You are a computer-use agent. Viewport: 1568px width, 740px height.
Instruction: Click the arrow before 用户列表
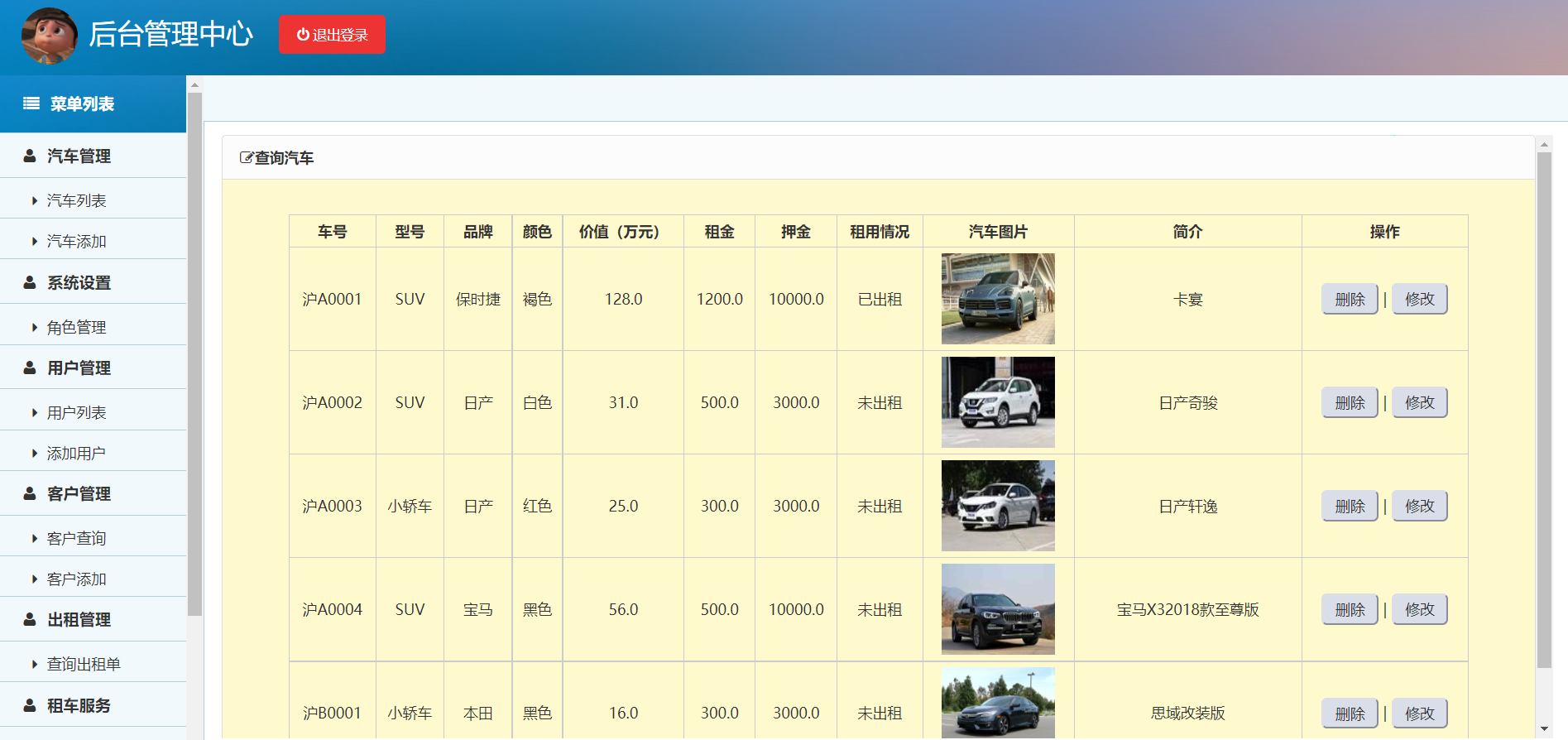click(x=34, y=412)
